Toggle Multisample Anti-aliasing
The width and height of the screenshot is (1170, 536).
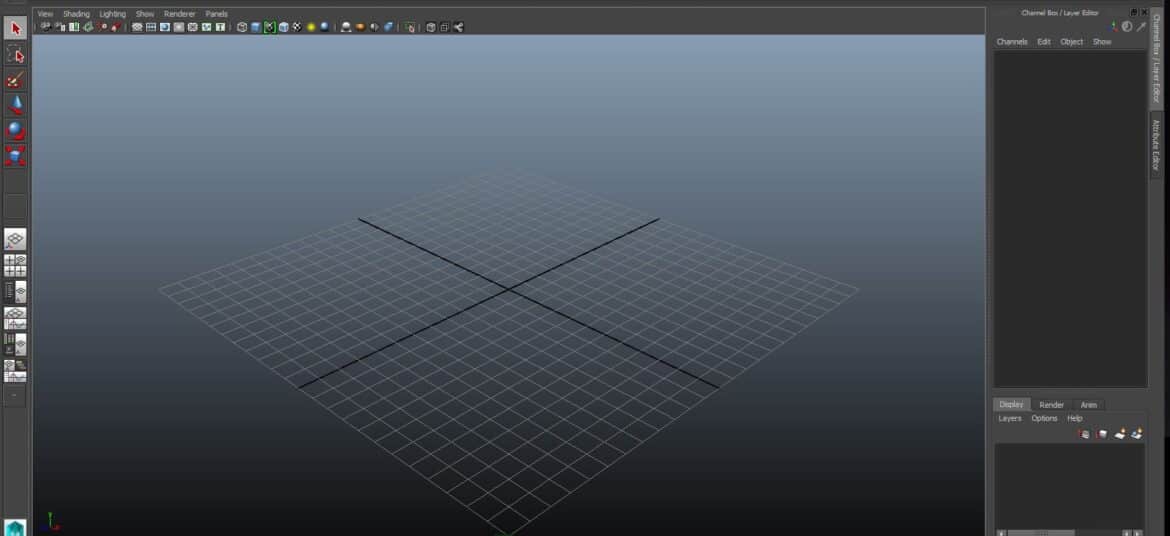pos(375,27)
